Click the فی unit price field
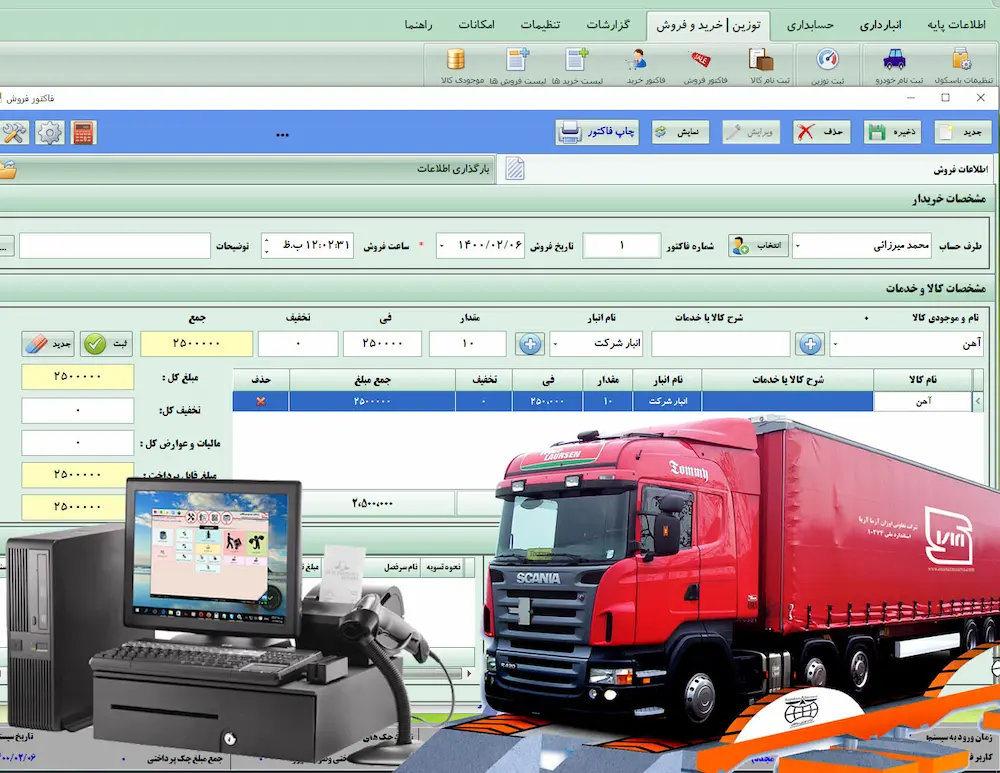 tap(382, 344)
